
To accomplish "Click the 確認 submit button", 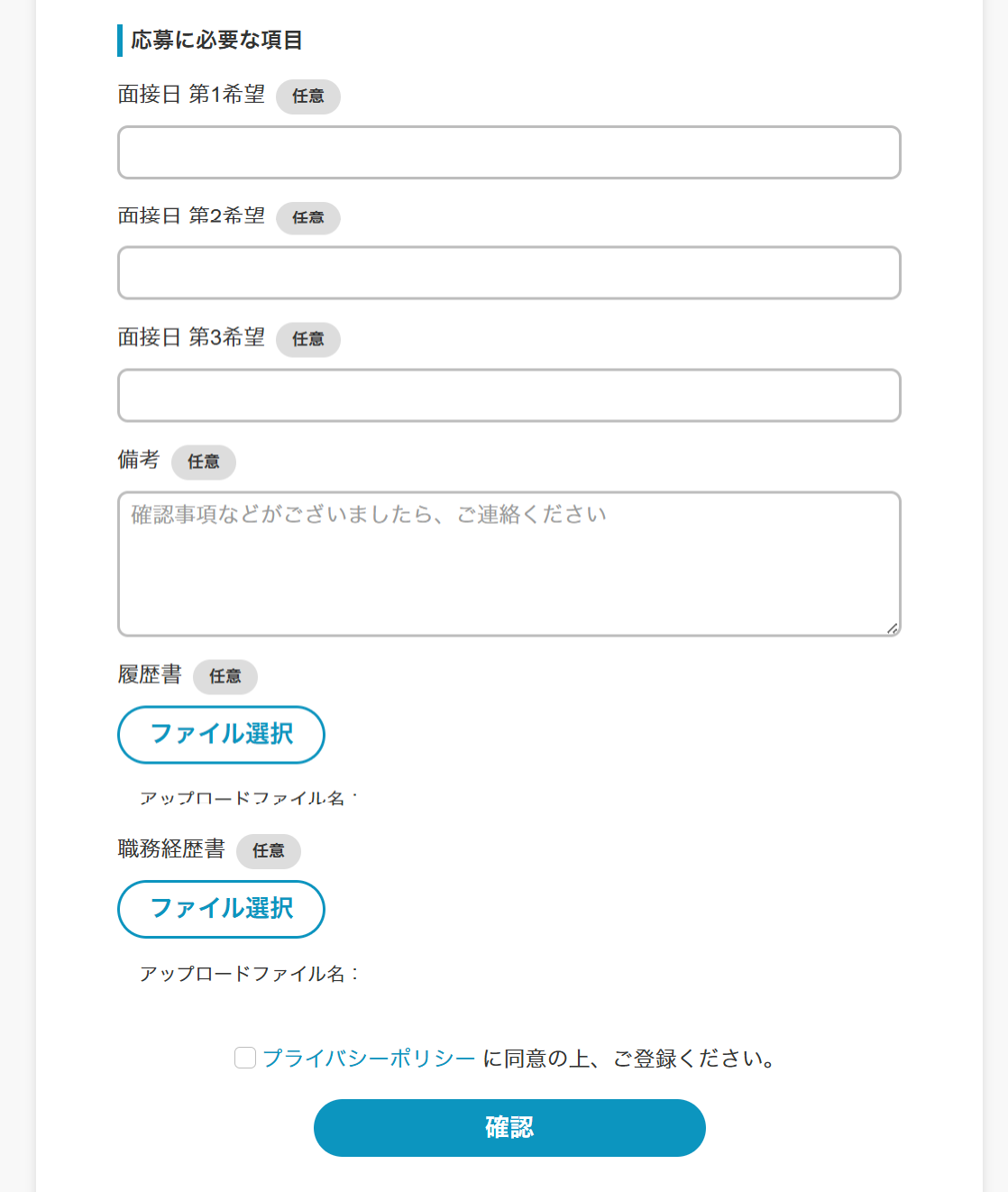I will point(509,1127).
